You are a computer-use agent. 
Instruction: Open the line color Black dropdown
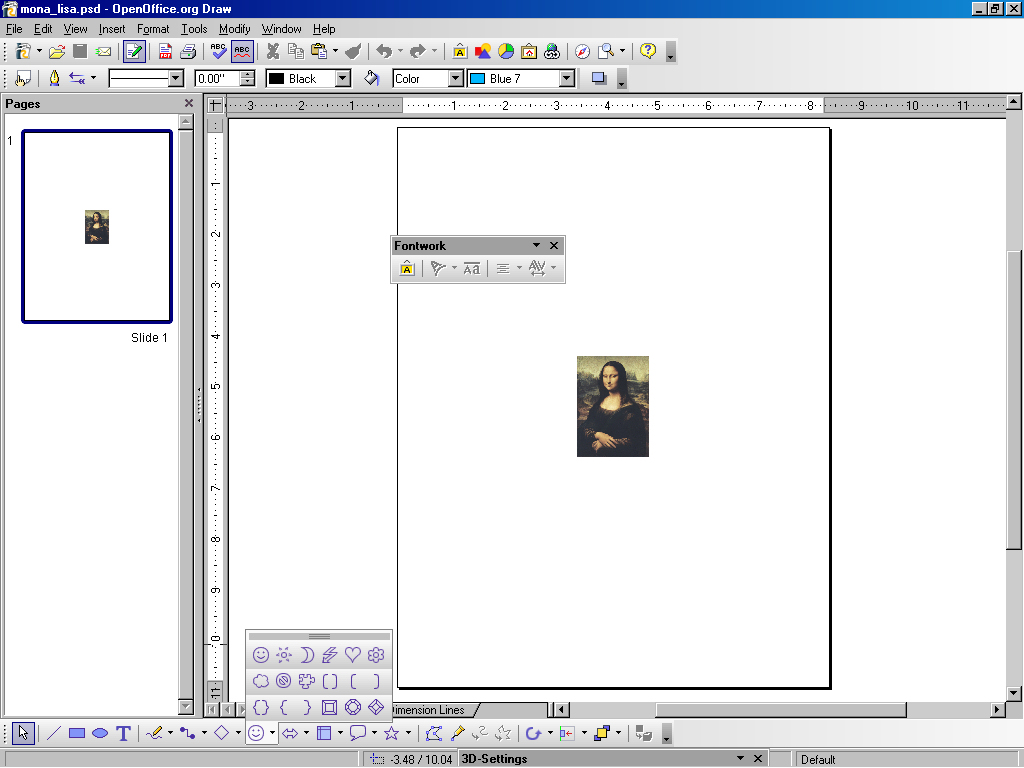point(342,78)
